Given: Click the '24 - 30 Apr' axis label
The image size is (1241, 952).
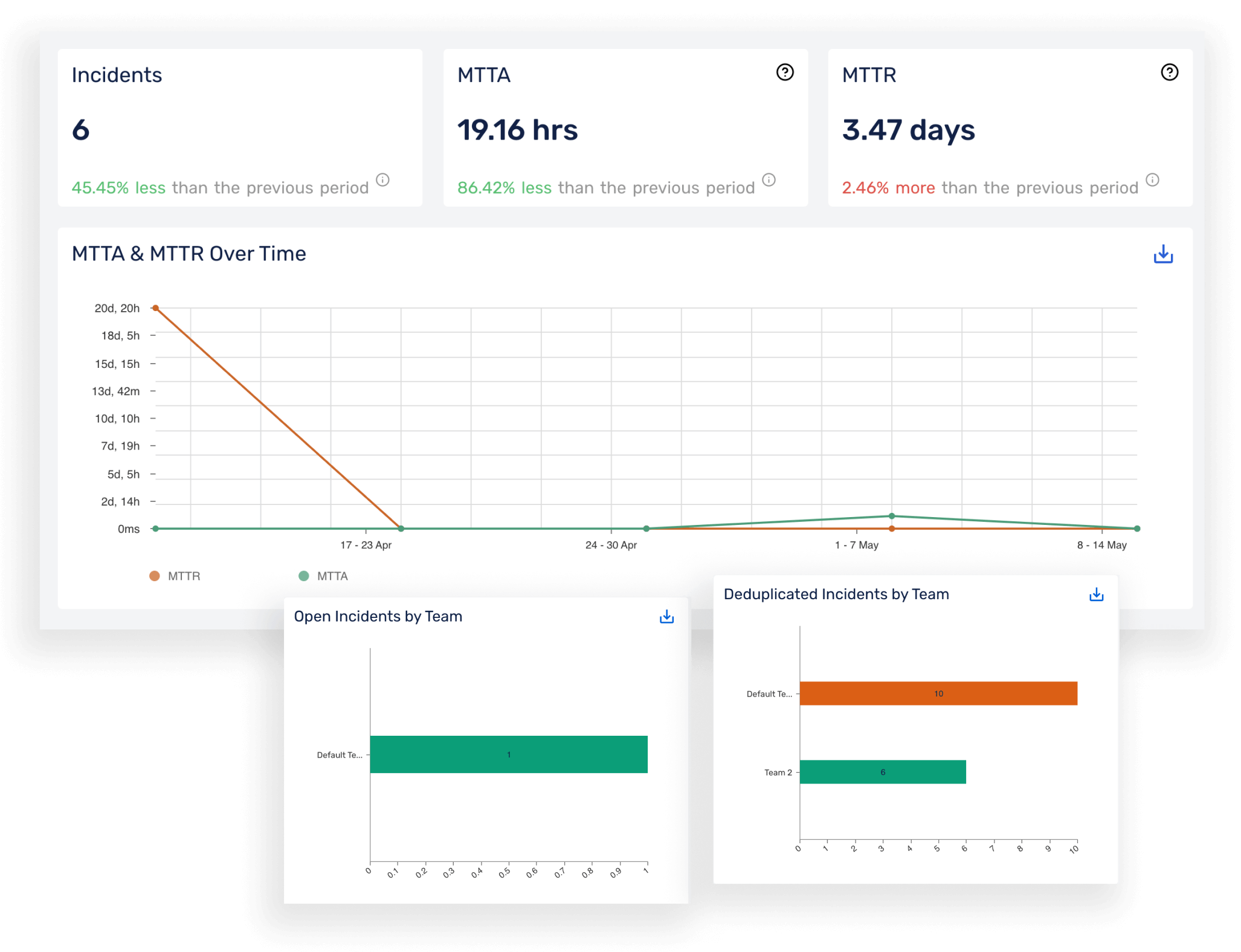Looking at the screenshot, I should coord(611,545).
